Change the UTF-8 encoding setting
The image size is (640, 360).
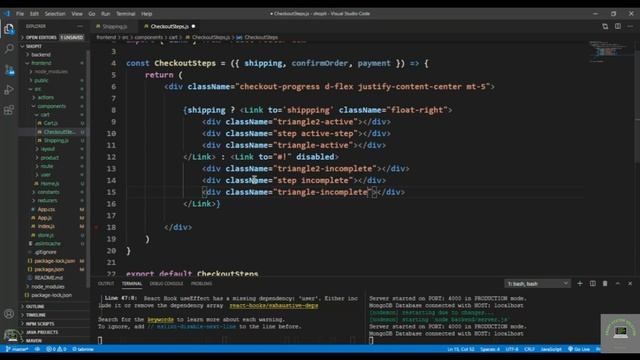coord(512,349)
